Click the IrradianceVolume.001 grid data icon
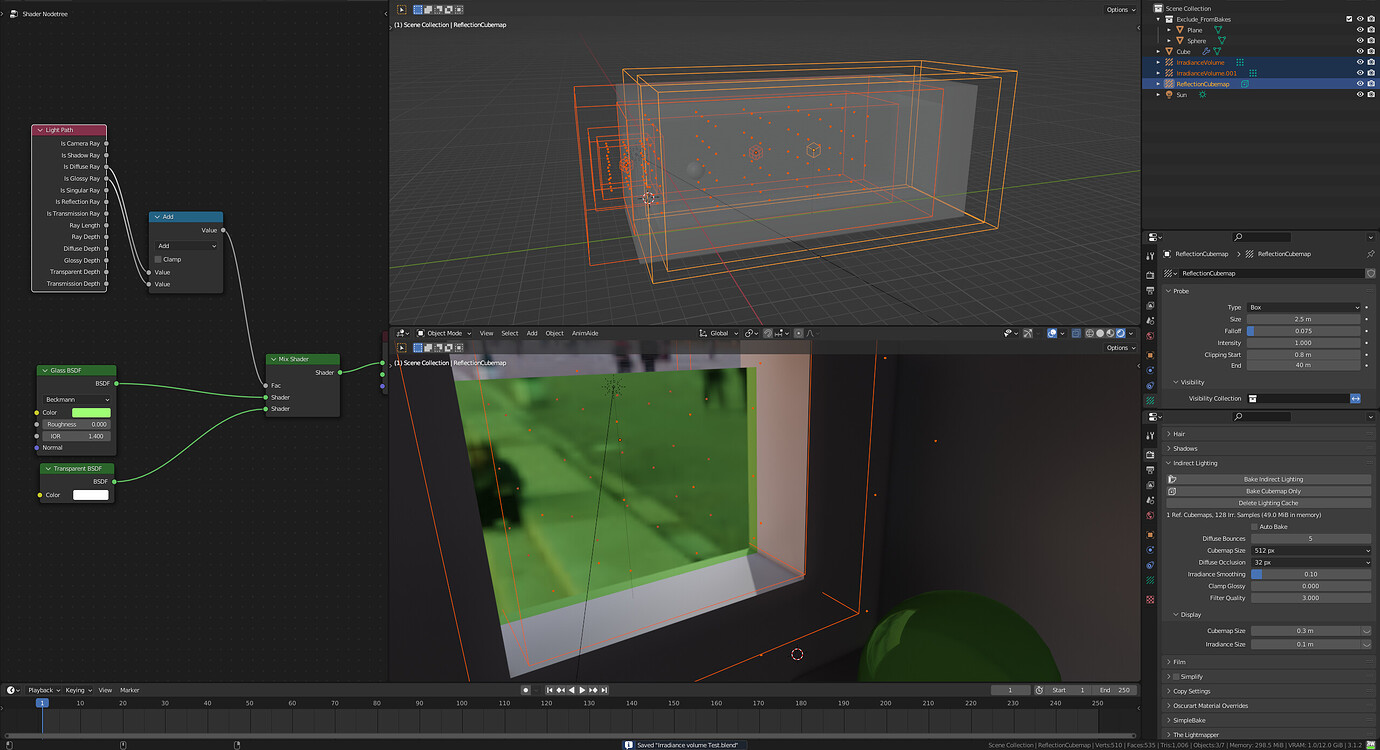The image size is (1380, 750). pyautogui.click(x=1252, y=73)
